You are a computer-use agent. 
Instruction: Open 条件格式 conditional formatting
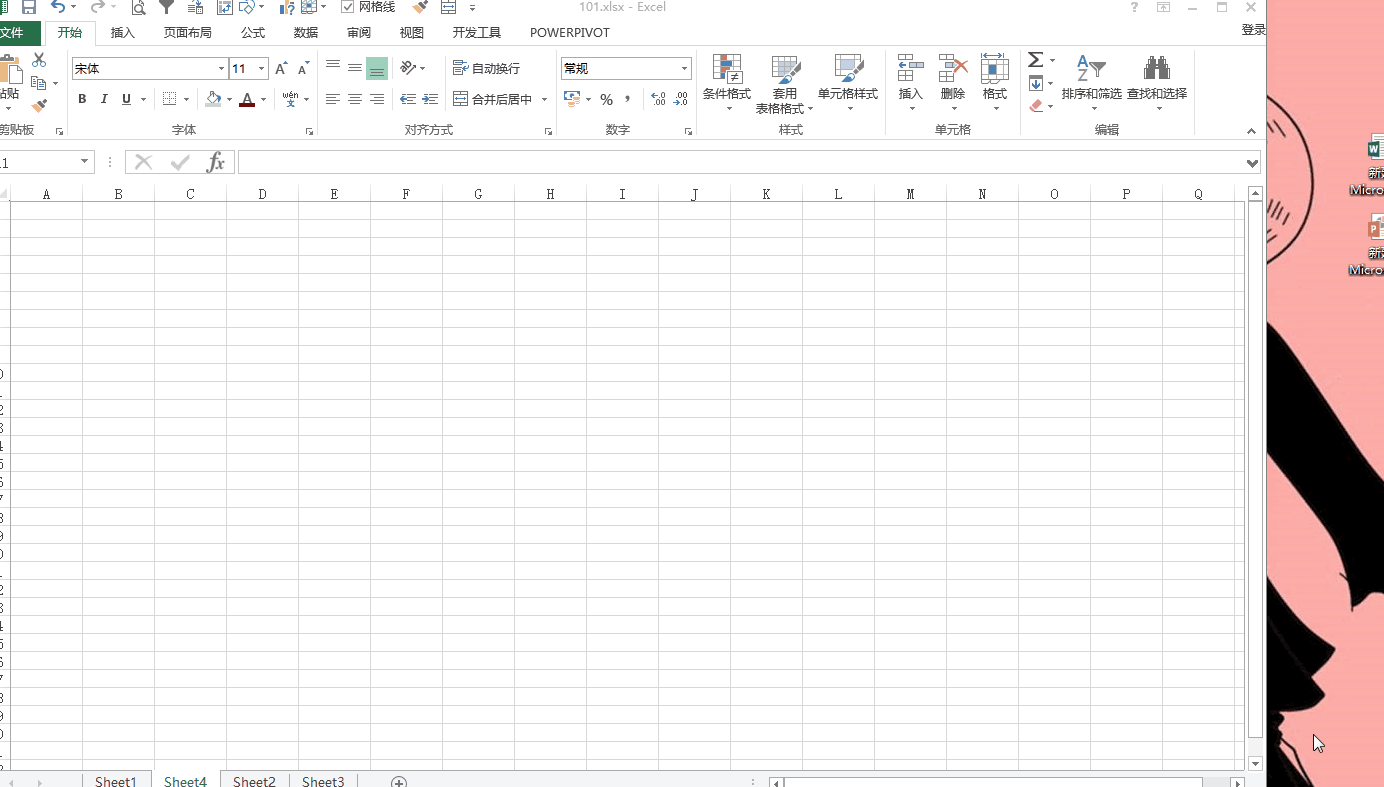[727, 83]
